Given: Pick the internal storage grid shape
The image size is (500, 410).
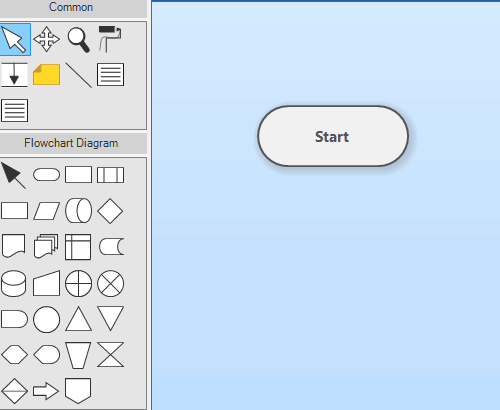Looking at the screenshot, I should 78,247.
